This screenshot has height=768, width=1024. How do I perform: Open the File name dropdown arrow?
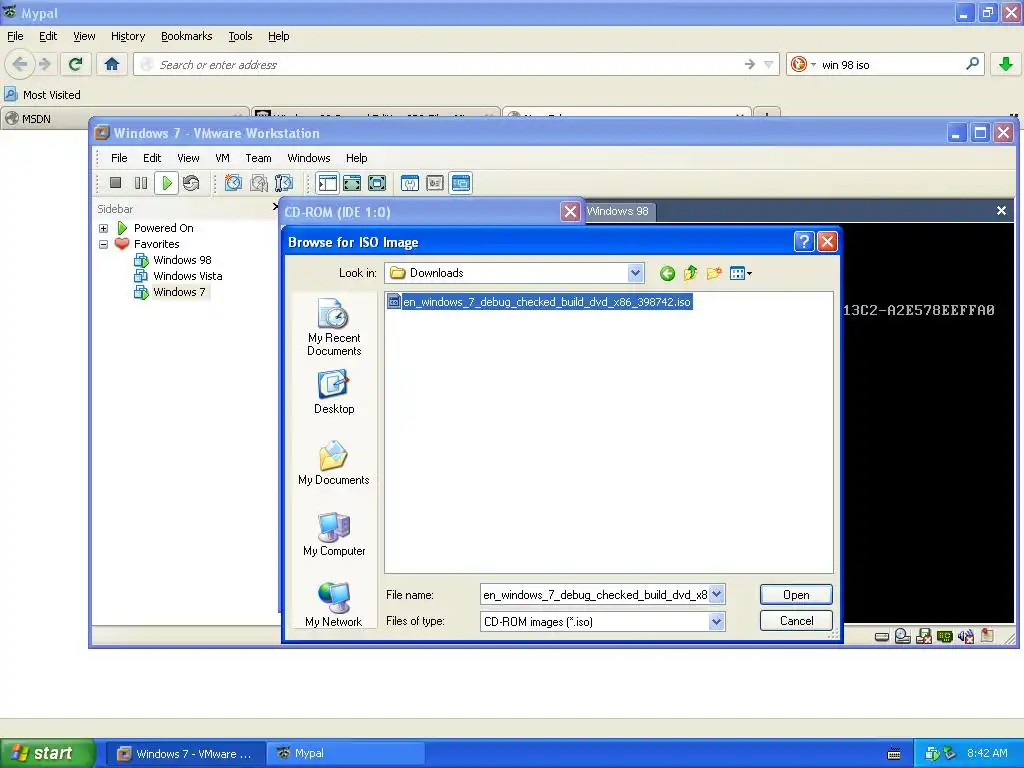pos(716,594)
